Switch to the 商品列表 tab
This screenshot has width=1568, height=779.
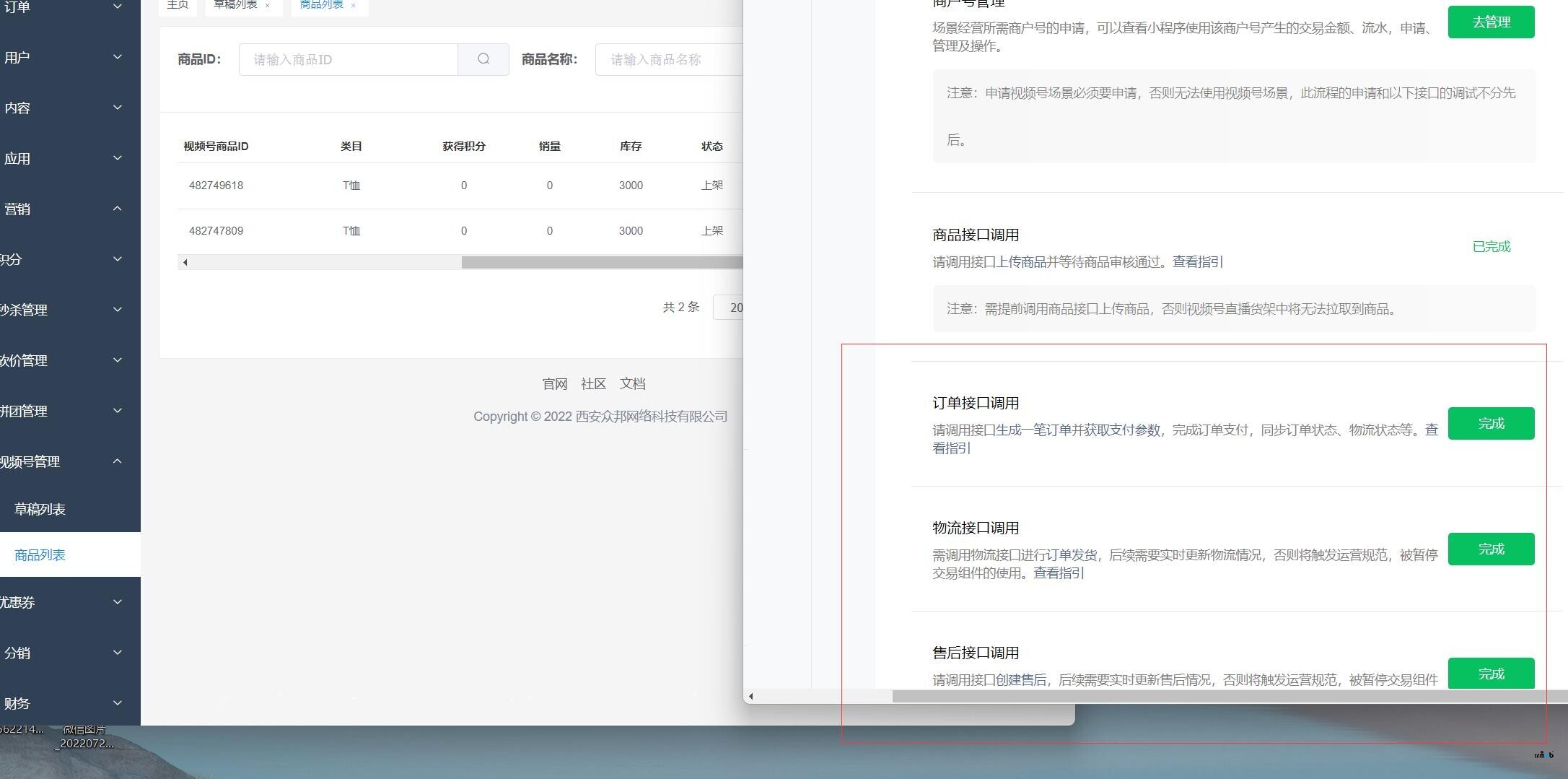322,5
